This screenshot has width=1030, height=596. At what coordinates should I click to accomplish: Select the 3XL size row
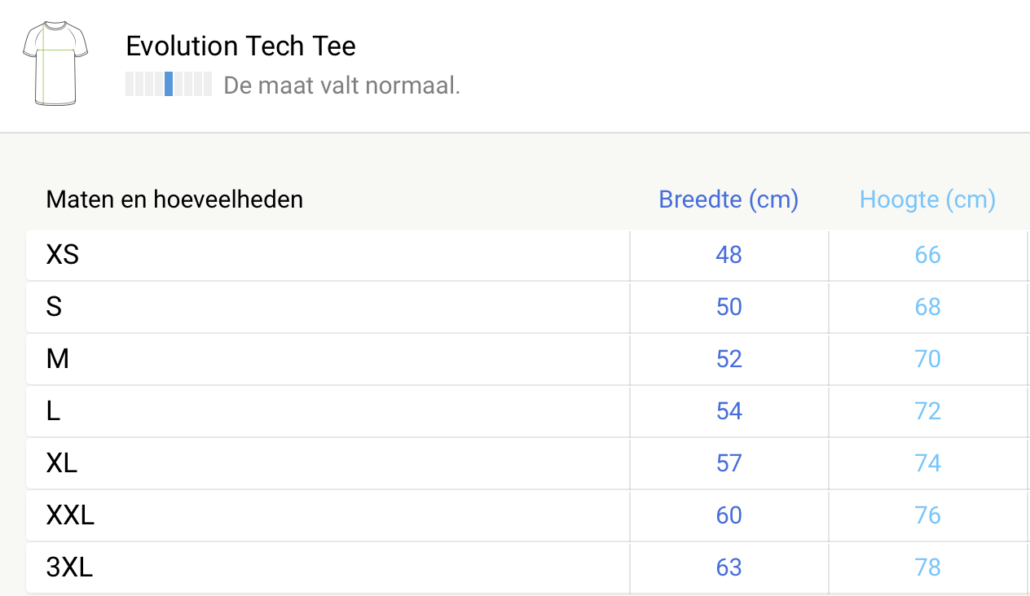point(528,568)
